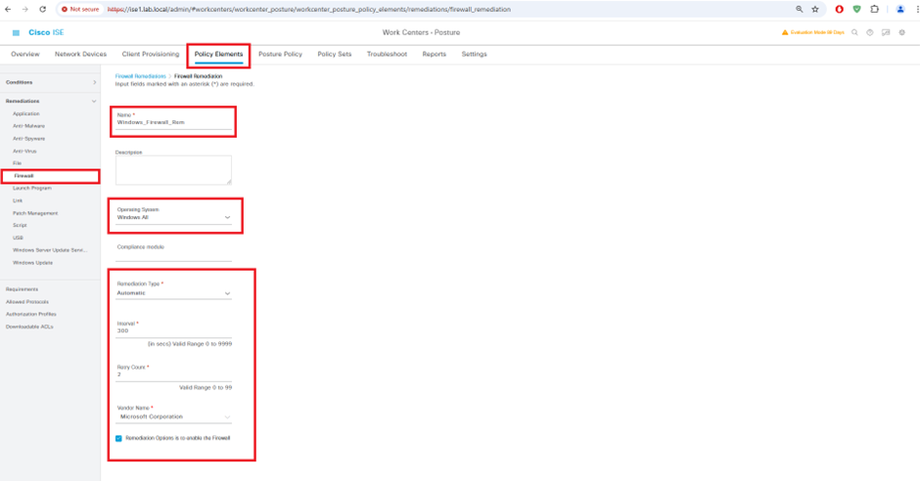Viewport: 920px width, 481px height.
Task: Open the Remediation Type dropdown
Action: pos(174,293)
